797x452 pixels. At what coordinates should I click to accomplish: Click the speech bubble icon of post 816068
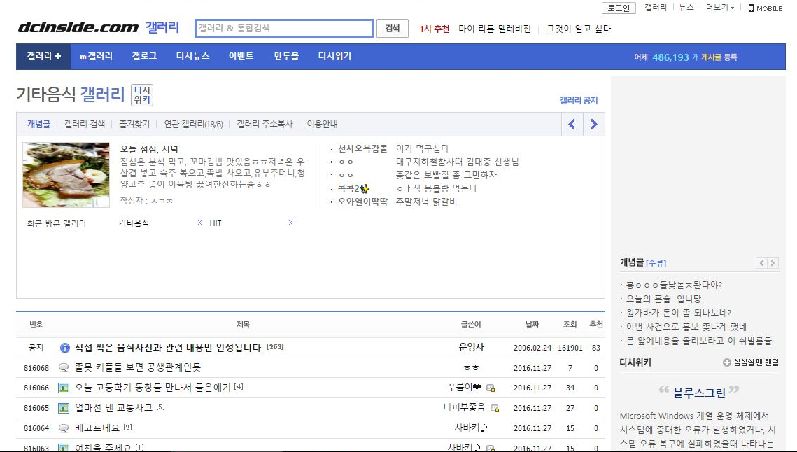coord(64,367)
